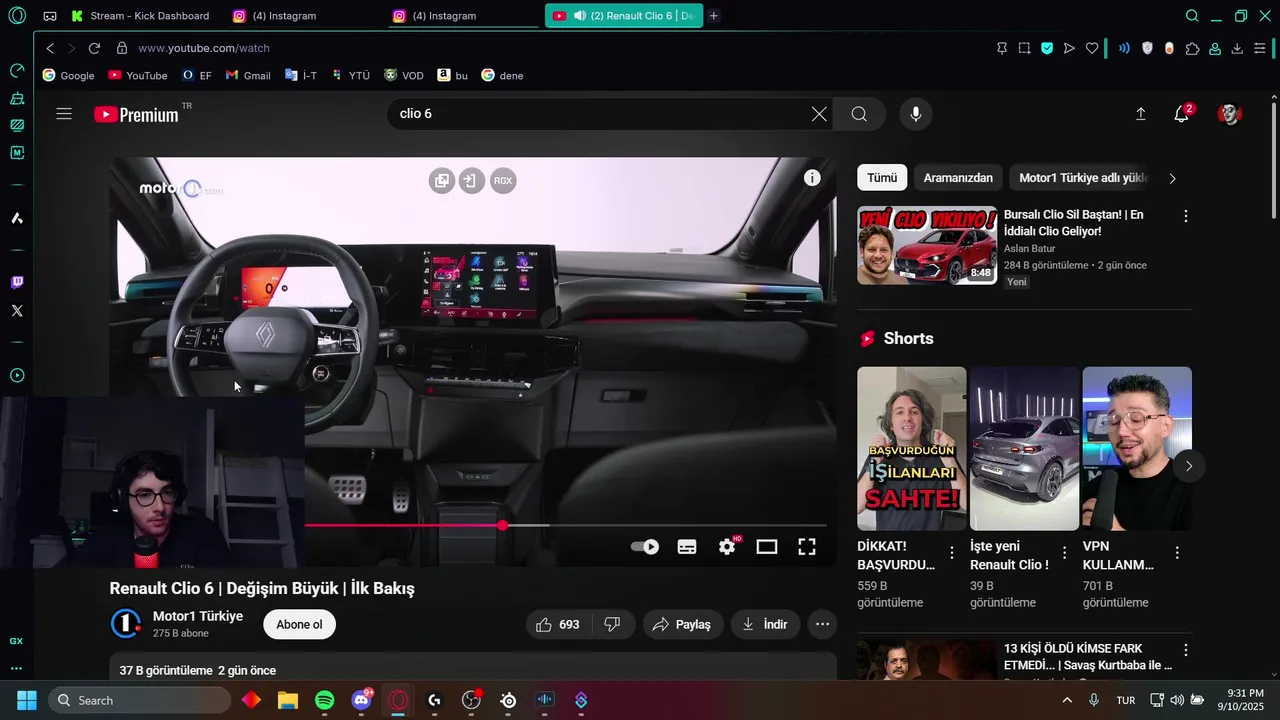Start voice search with microphone icon
This screenshot has width=1280, height=720.
coord(915,114)
